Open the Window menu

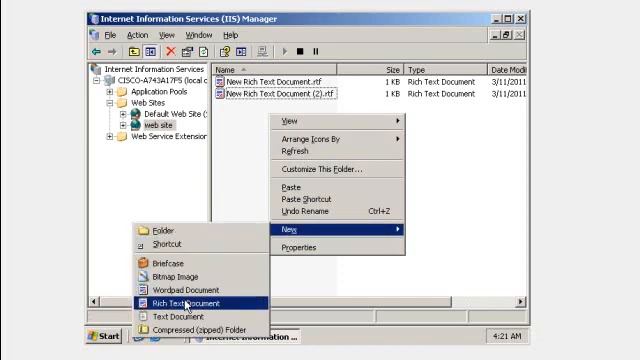199,35
